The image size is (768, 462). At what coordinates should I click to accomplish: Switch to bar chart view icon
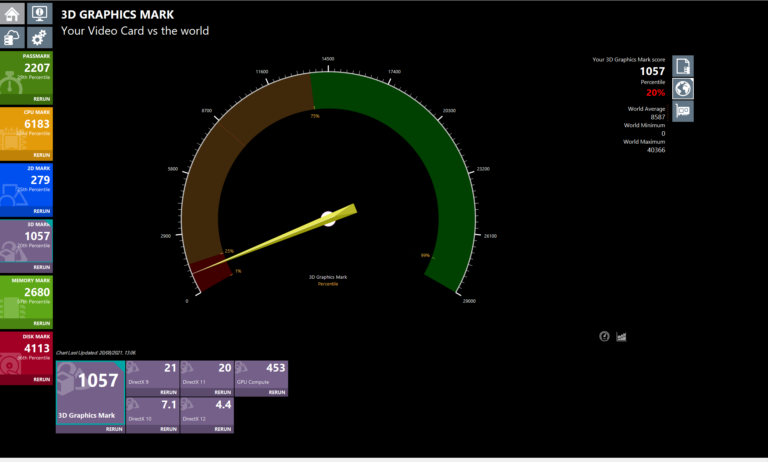[x=621, y=336]
